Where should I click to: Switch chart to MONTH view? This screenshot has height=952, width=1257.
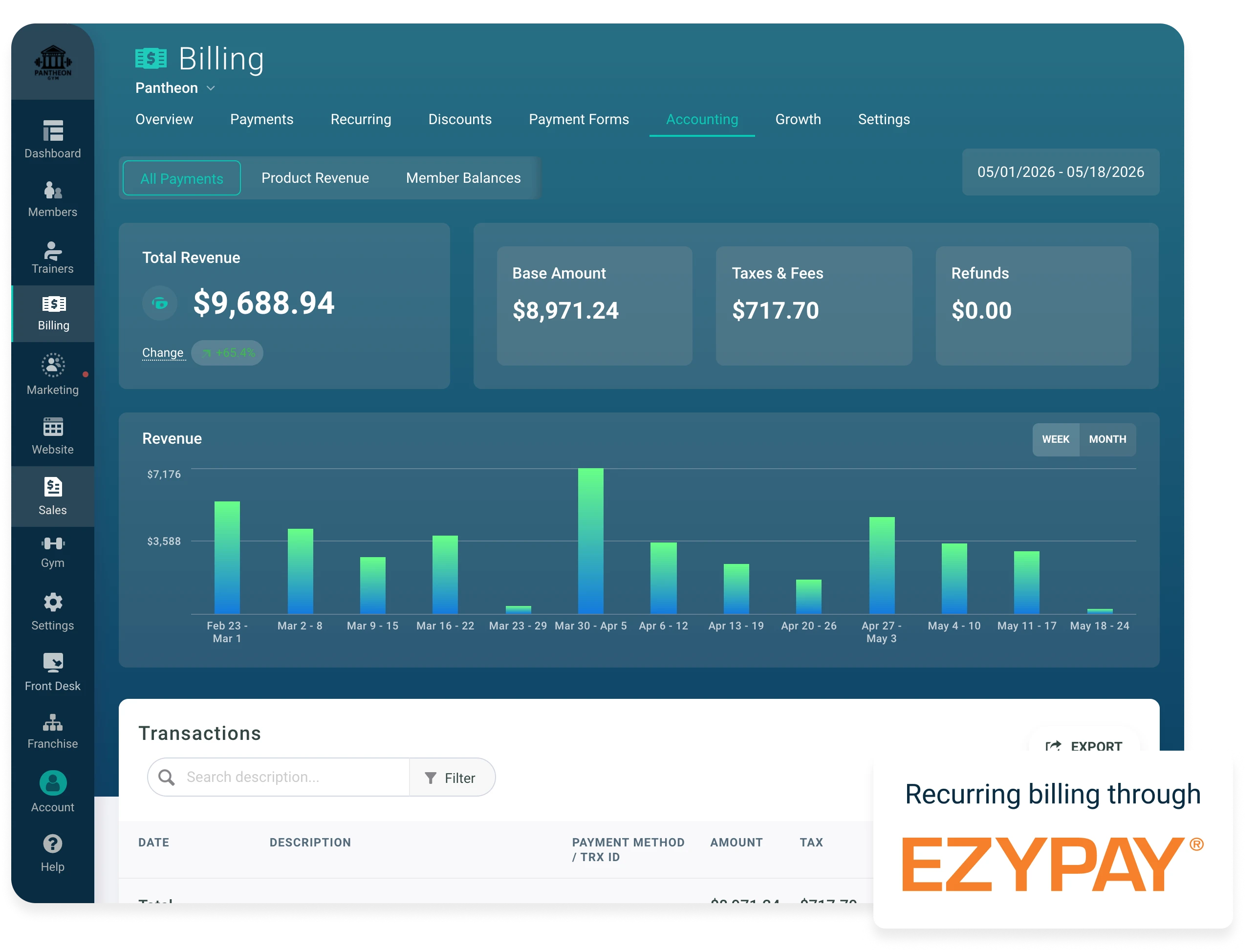[1107, 439]
